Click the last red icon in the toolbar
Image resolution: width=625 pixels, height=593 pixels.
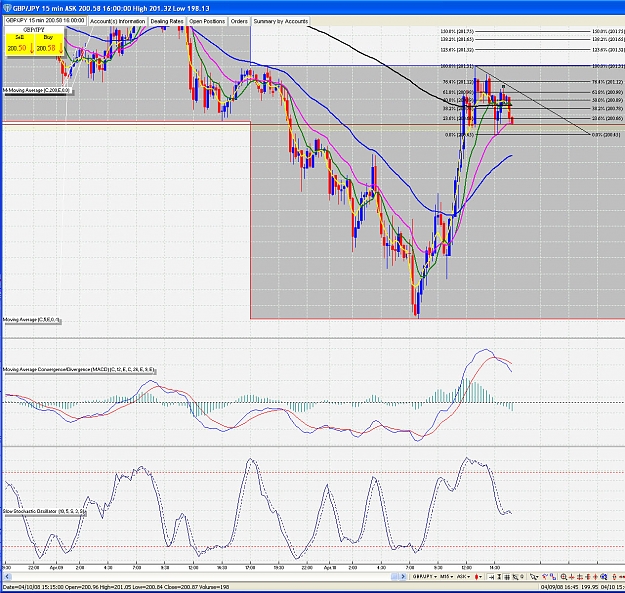[x=621, y=577]
